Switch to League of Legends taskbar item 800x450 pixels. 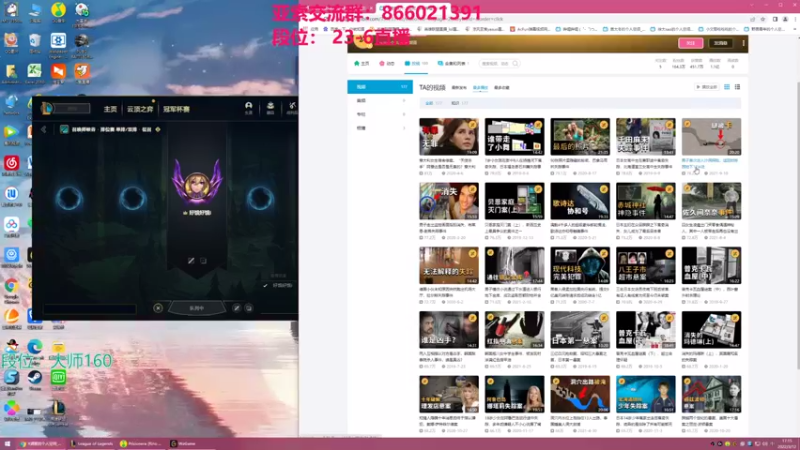click(92, 444)
